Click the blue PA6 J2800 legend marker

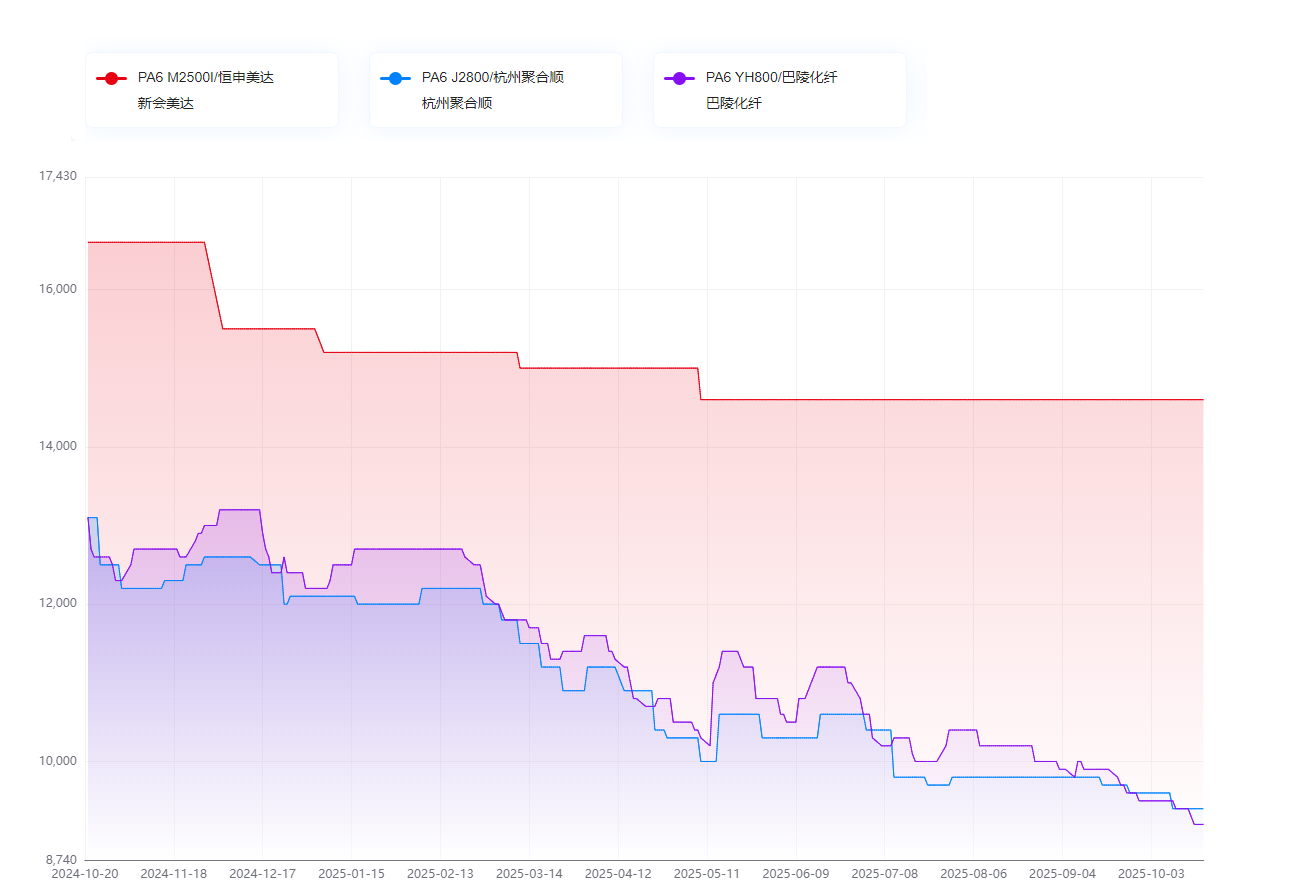click(395, 78)
